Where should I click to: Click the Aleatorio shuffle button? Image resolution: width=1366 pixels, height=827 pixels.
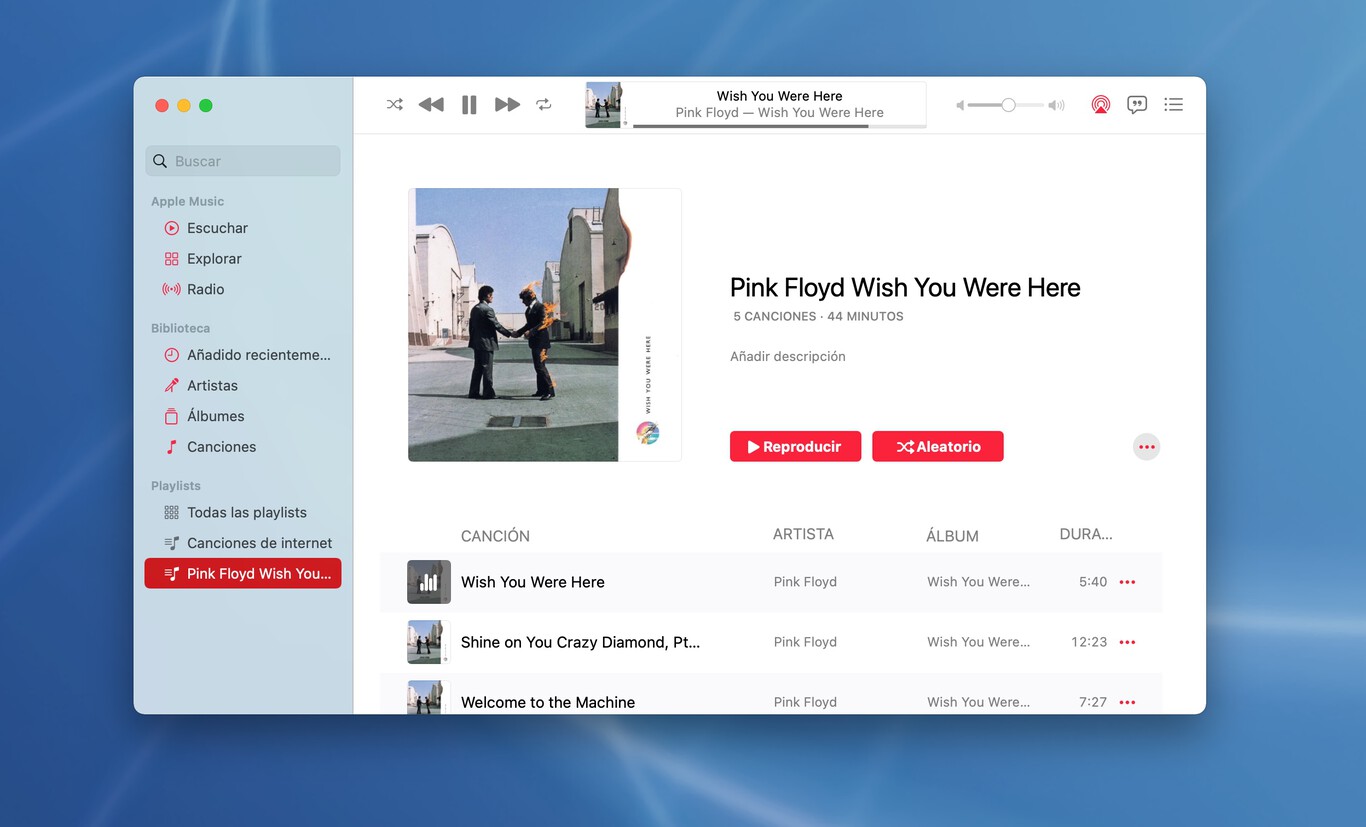938,446
